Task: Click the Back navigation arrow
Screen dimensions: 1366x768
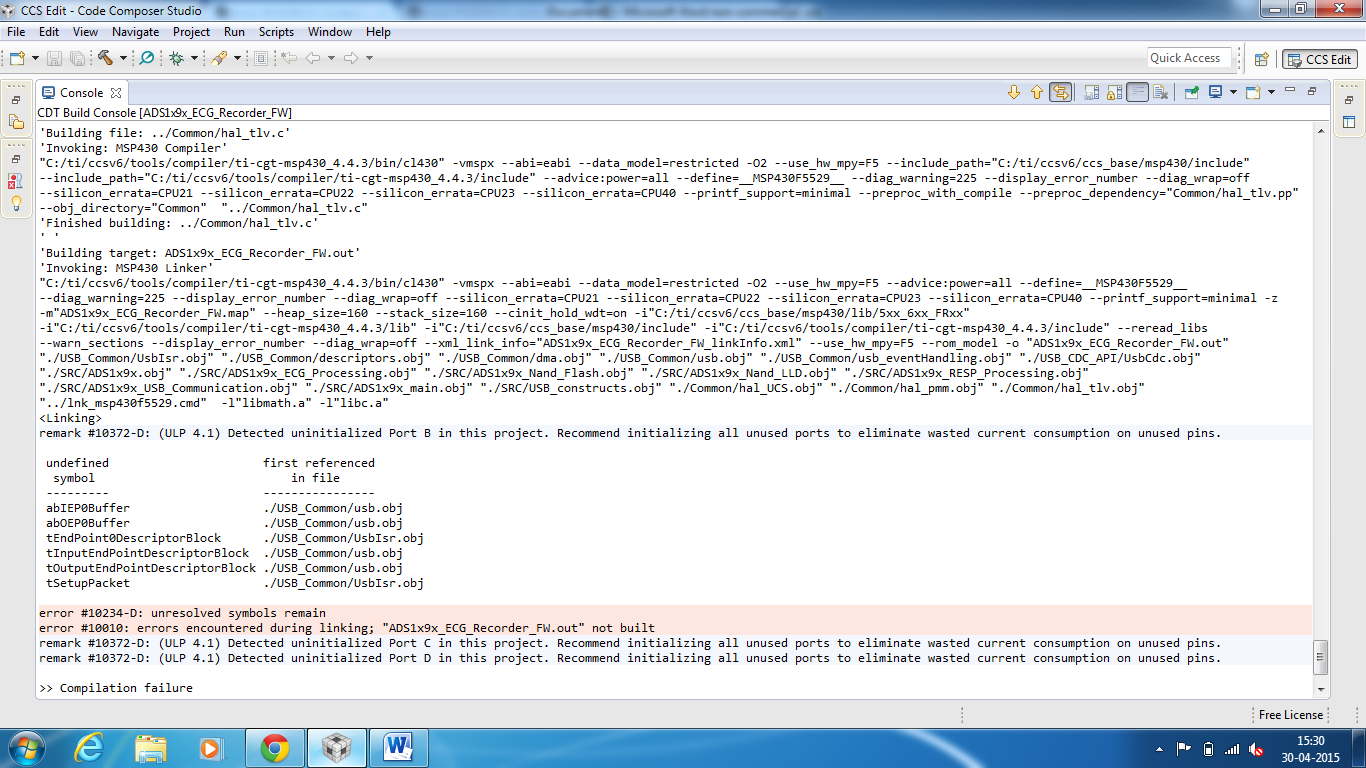Action: click(x=313, y=59)
